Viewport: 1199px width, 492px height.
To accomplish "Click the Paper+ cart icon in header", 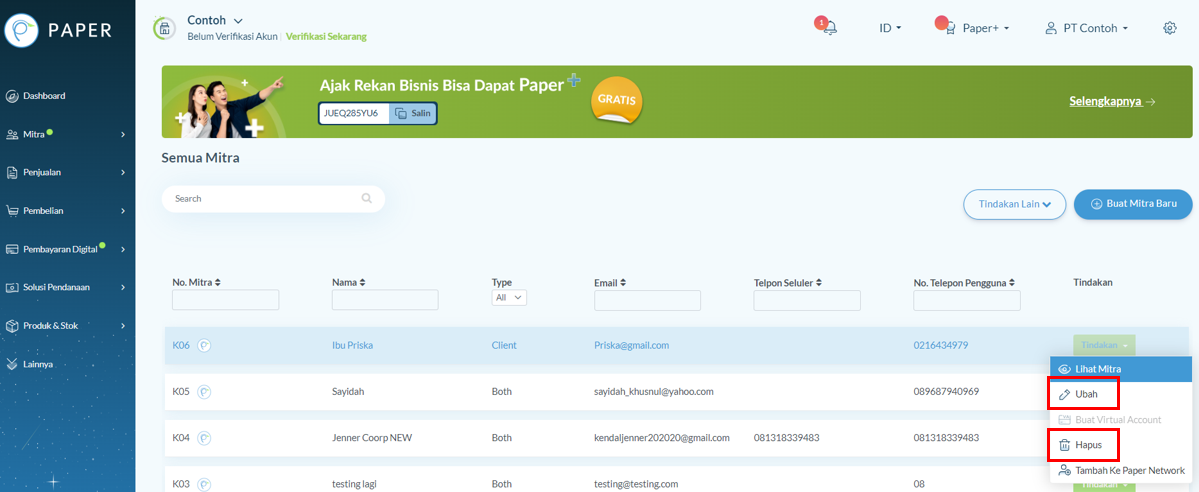I will tap(950, 29).
